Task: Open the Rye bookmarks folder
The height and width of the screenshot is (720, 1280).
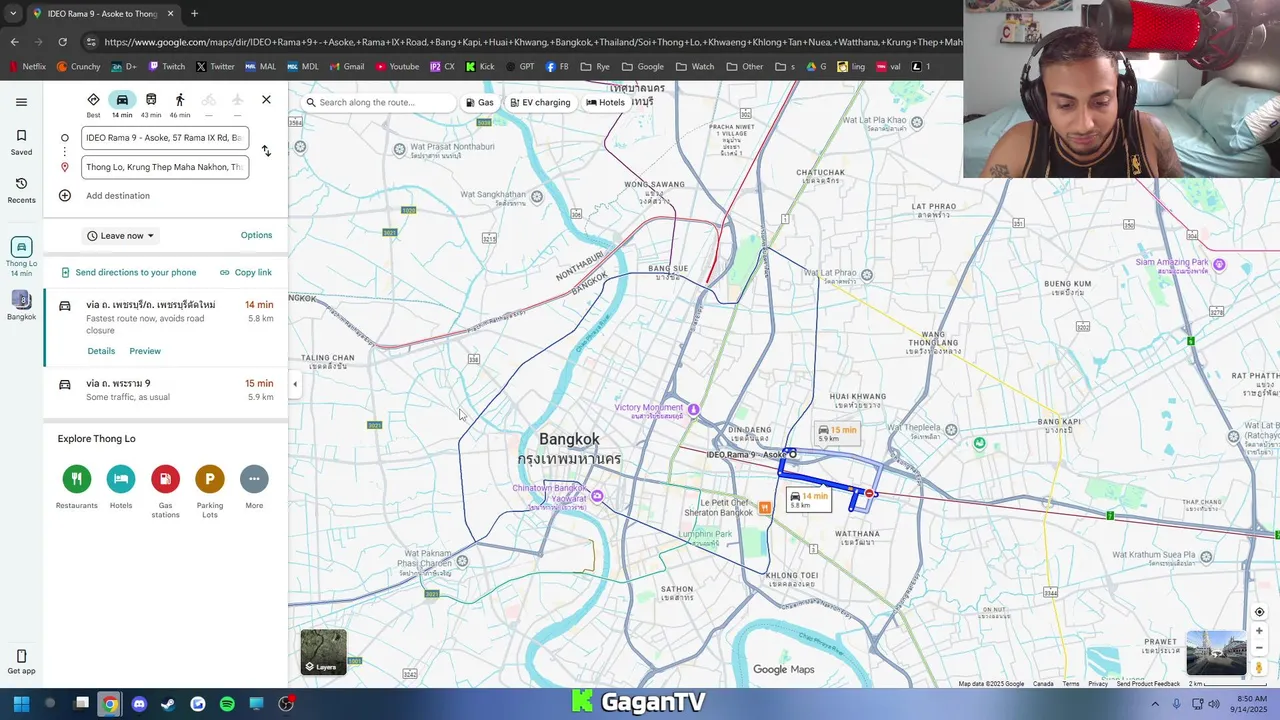Action: [x=595, y=67]
